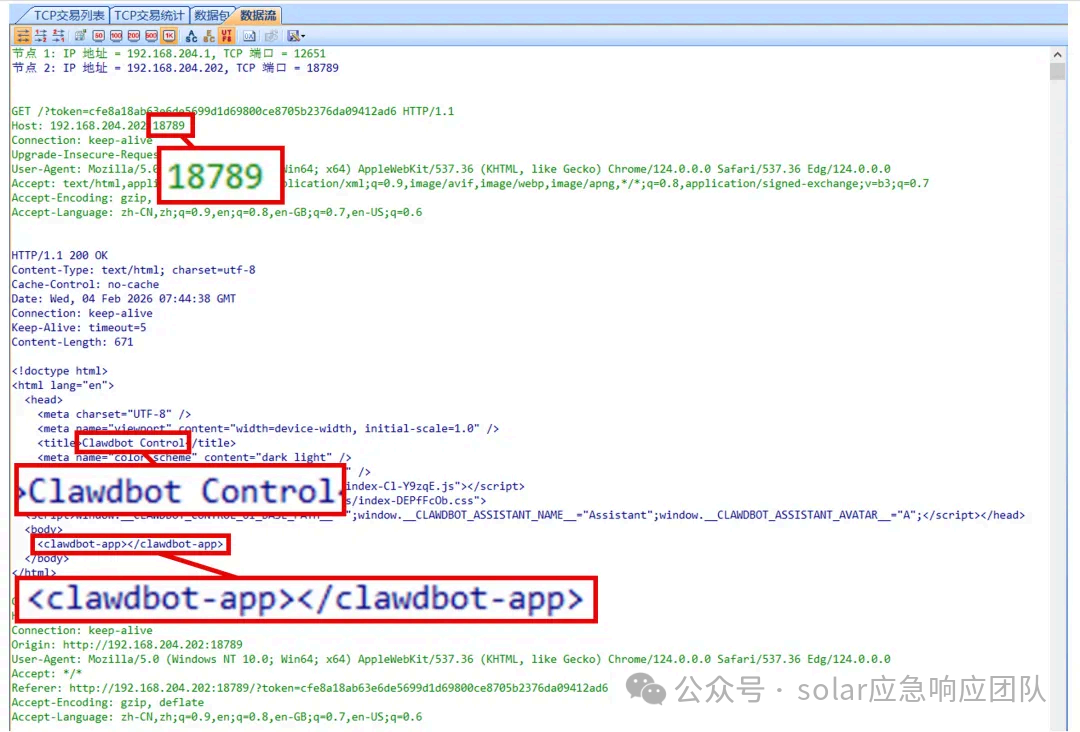Screen dimensions: 1080x732
Task: Click the vertical scrollbar thumb
Action: coord(1057,71)
